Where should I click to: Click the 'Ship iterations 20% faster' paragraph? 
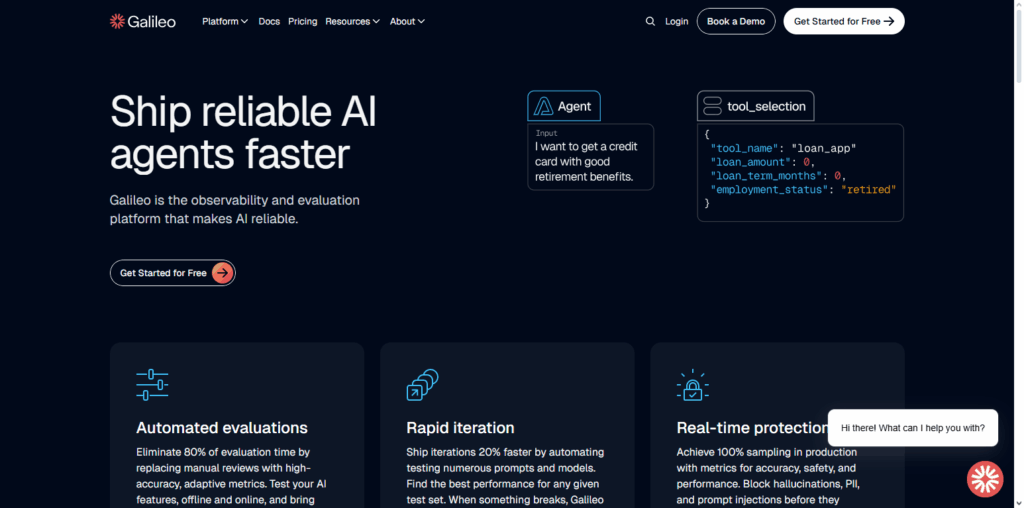(505, 476)
